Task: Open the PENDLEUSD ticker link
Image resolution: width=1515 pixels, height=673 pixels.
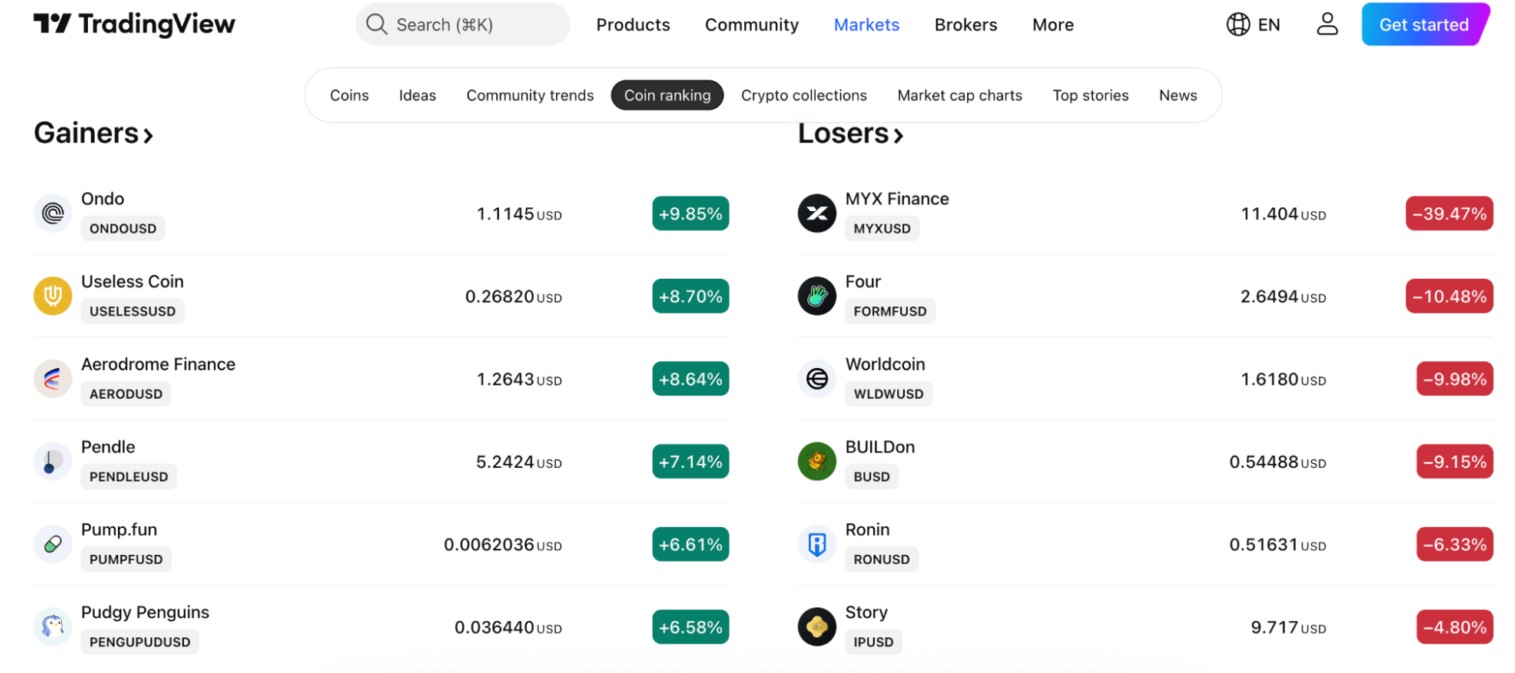Action: click(128, 476)
